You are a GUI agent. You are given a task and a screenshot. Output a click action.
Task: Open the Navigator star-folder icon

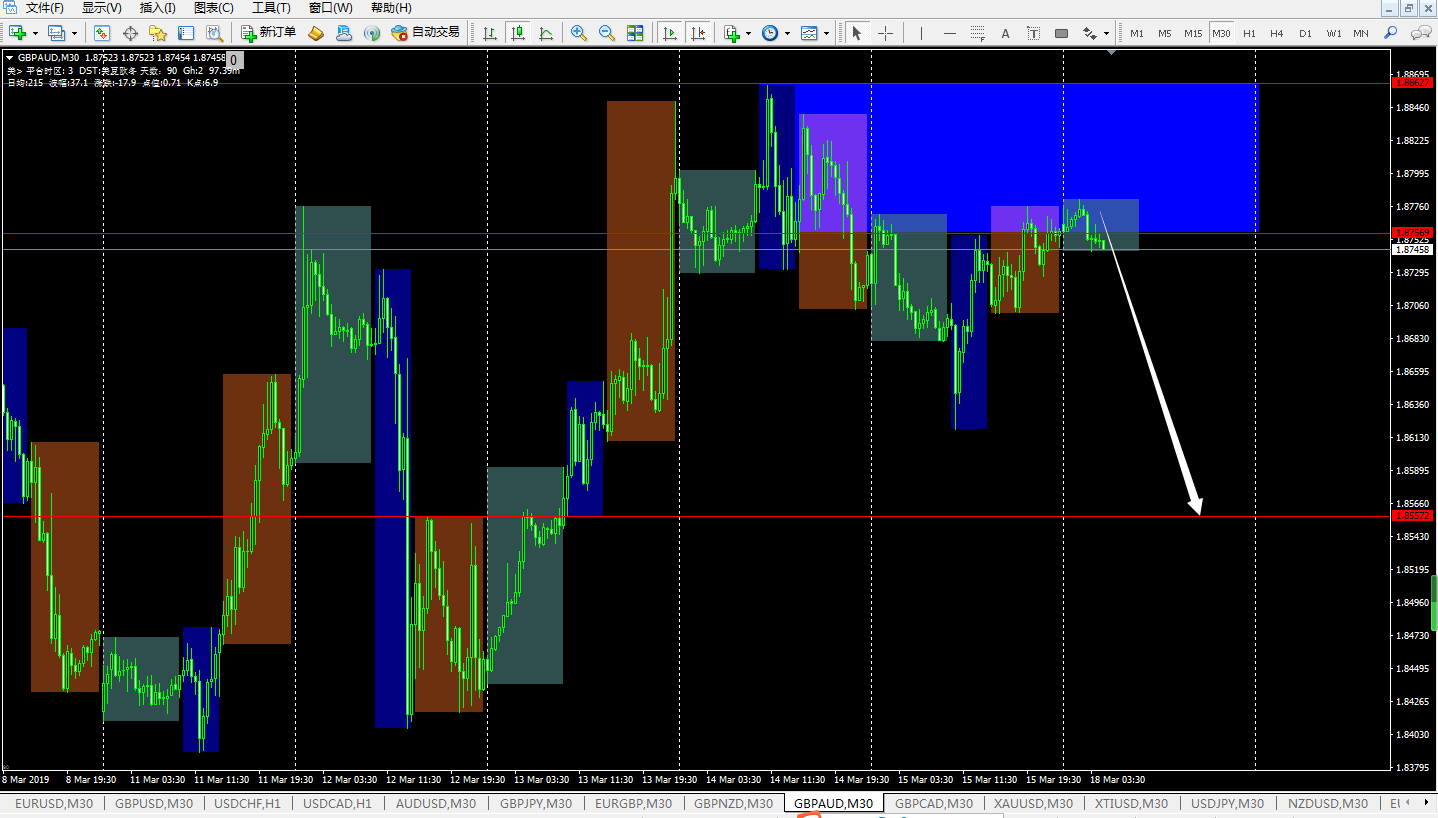pos(158,33)
